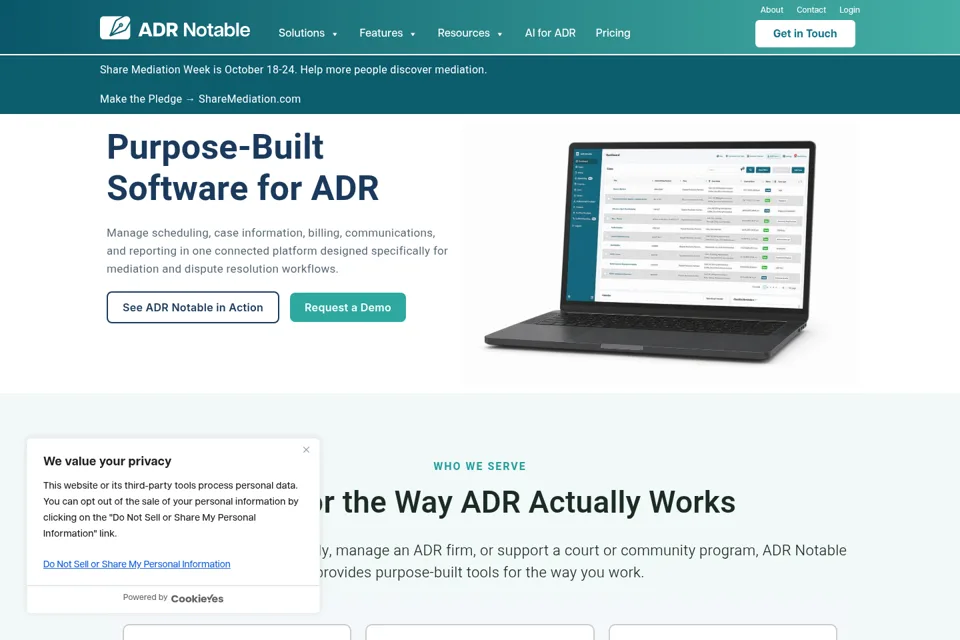960x640 pixels.
Task: Open Do Not Sell or Share link
Action: pyautogui.click(x=137, y=564)
